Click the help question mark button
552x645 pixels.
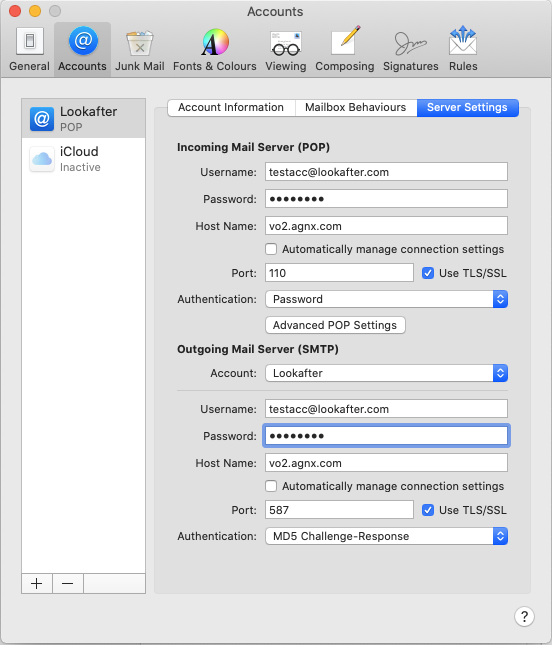tap(524, 616)
